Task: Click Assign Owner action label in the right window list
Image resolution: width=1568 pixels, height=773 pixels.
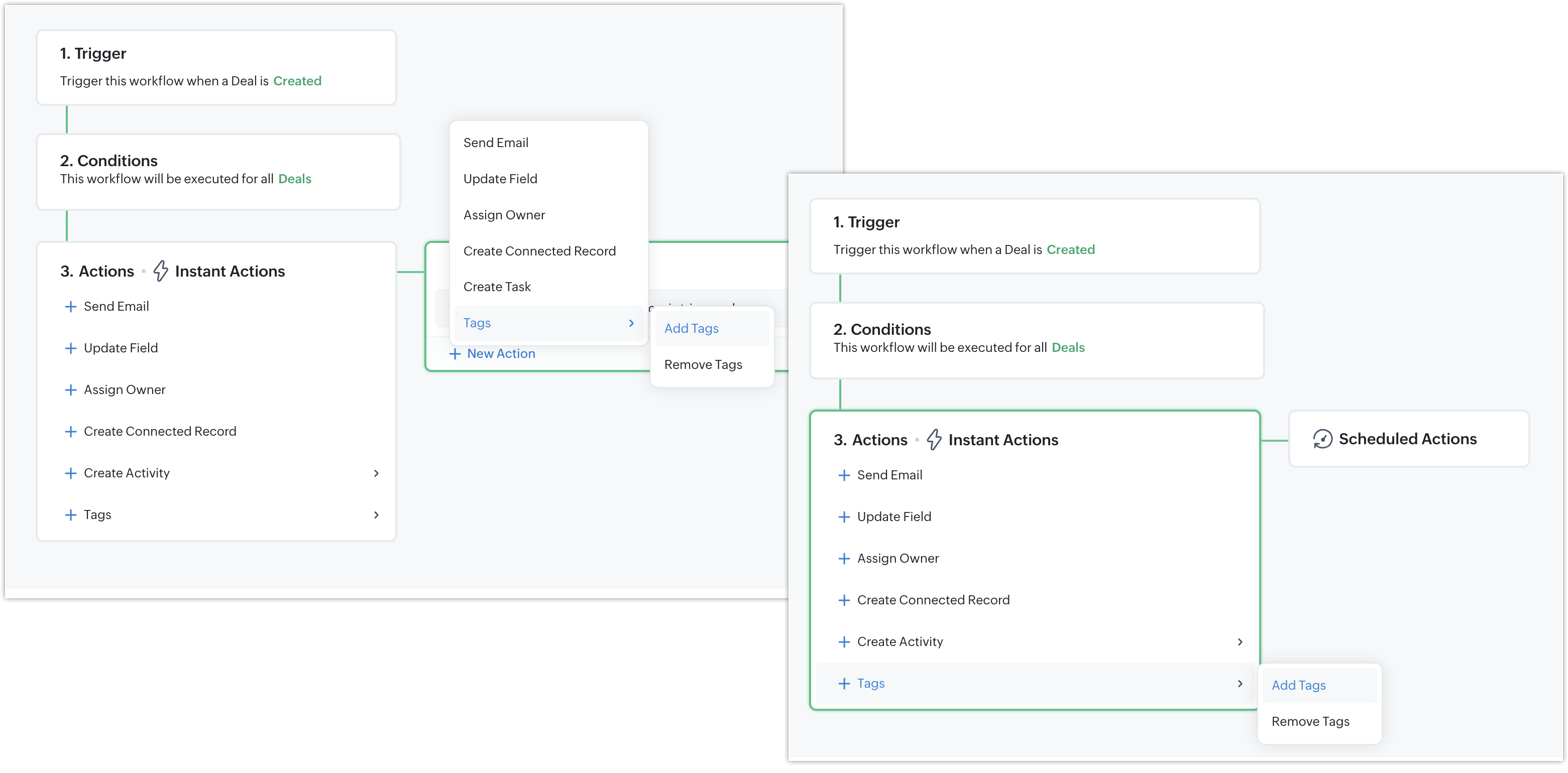Action: pos(898,558)
